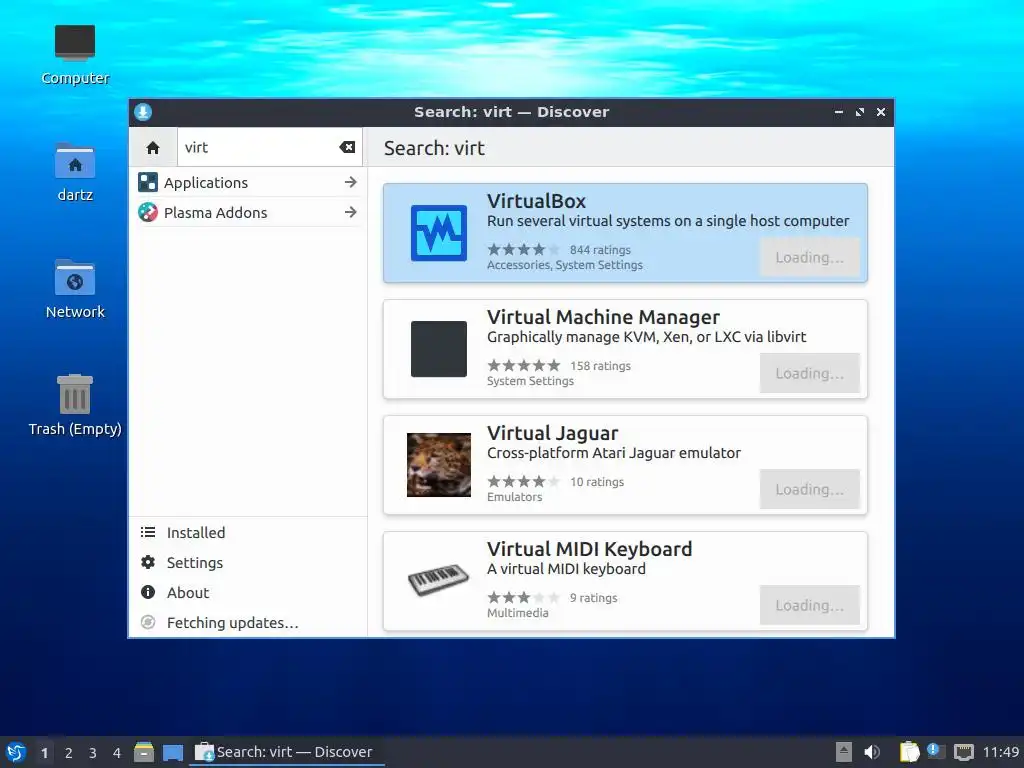Click the Virtual Jaguar Loading button
The image size is (1024, 768).
pos(809,489)
